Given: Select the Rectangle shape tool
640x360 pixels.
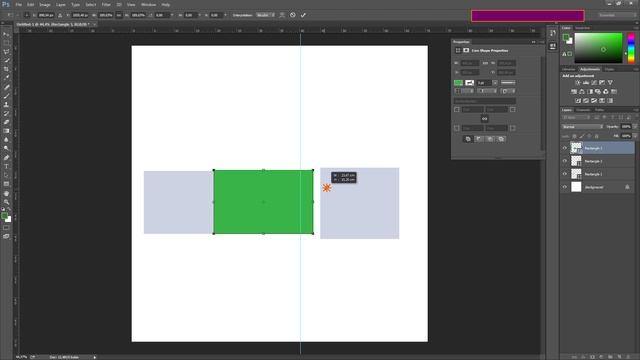Looking at the screenshot, I should point(6,184).
